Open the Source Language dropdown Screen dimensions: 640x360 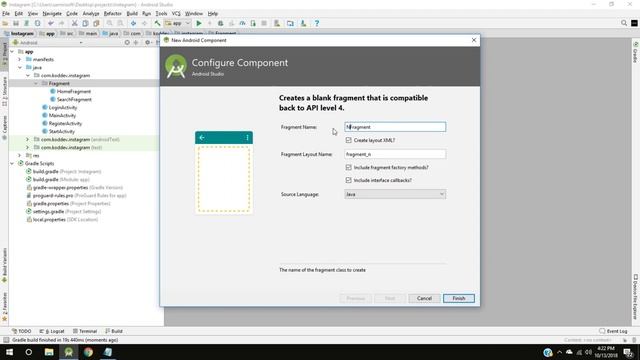tap(395, 194)
